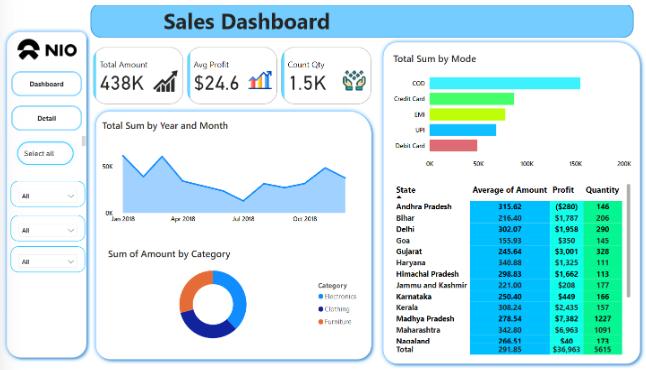This screenshot has width=646, height=370.
Task: Click the Select all button
Action: tap(45, 153)
